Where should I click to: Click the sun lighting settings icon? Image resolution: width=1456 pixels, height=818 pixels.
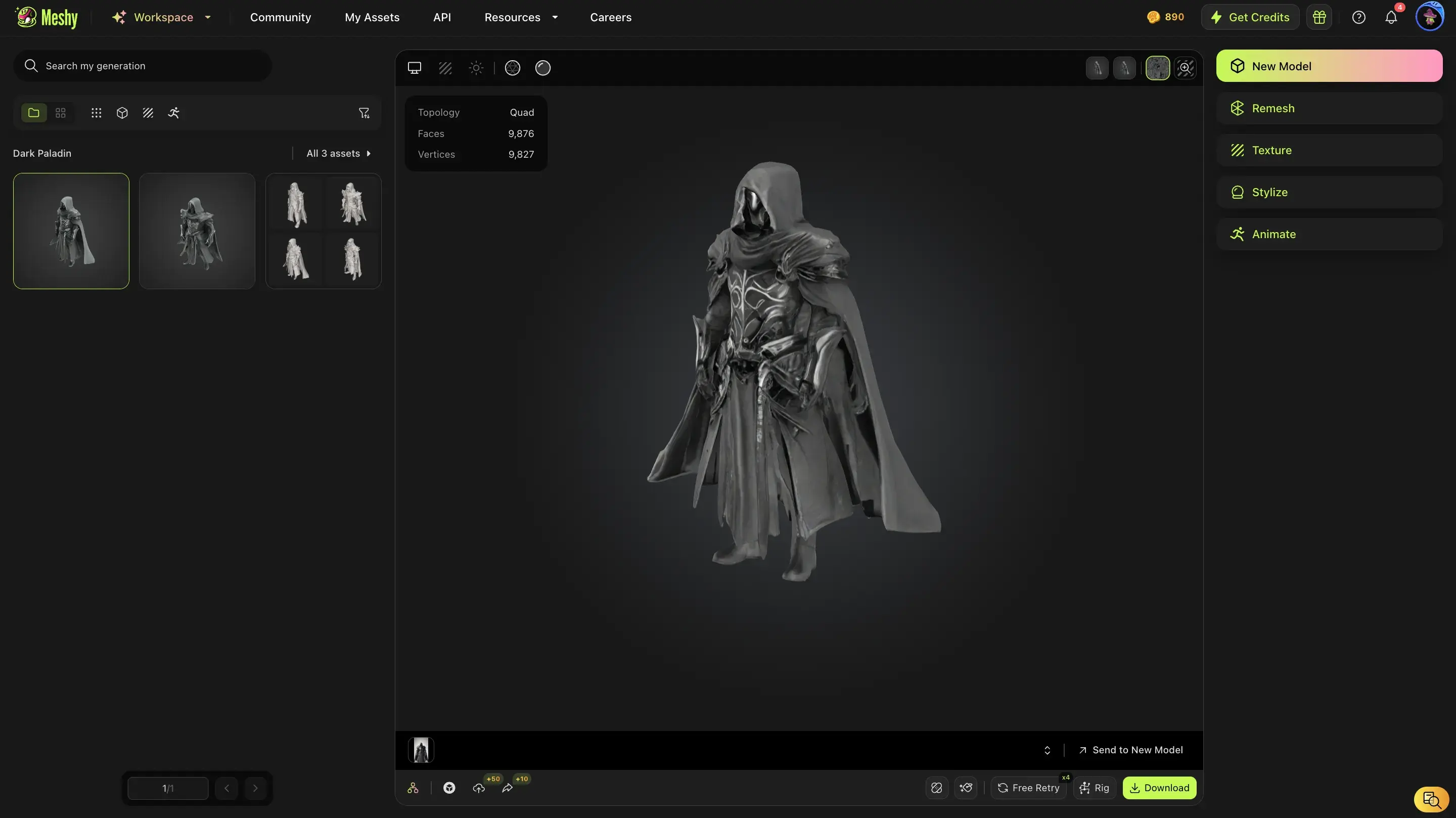[x=476, y=68]
